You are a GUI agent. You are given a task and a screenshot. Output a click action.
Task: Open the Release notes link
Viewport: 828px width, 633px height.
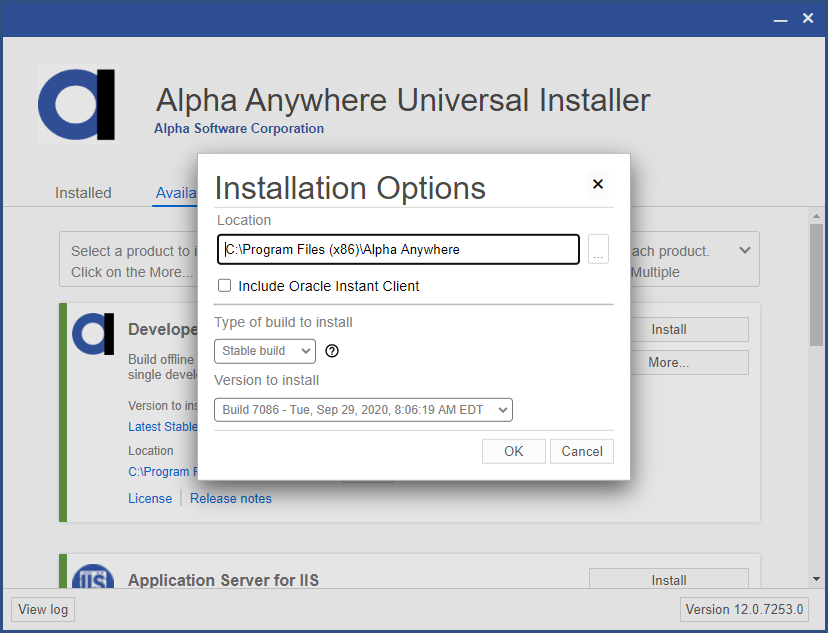click(231, 498)
